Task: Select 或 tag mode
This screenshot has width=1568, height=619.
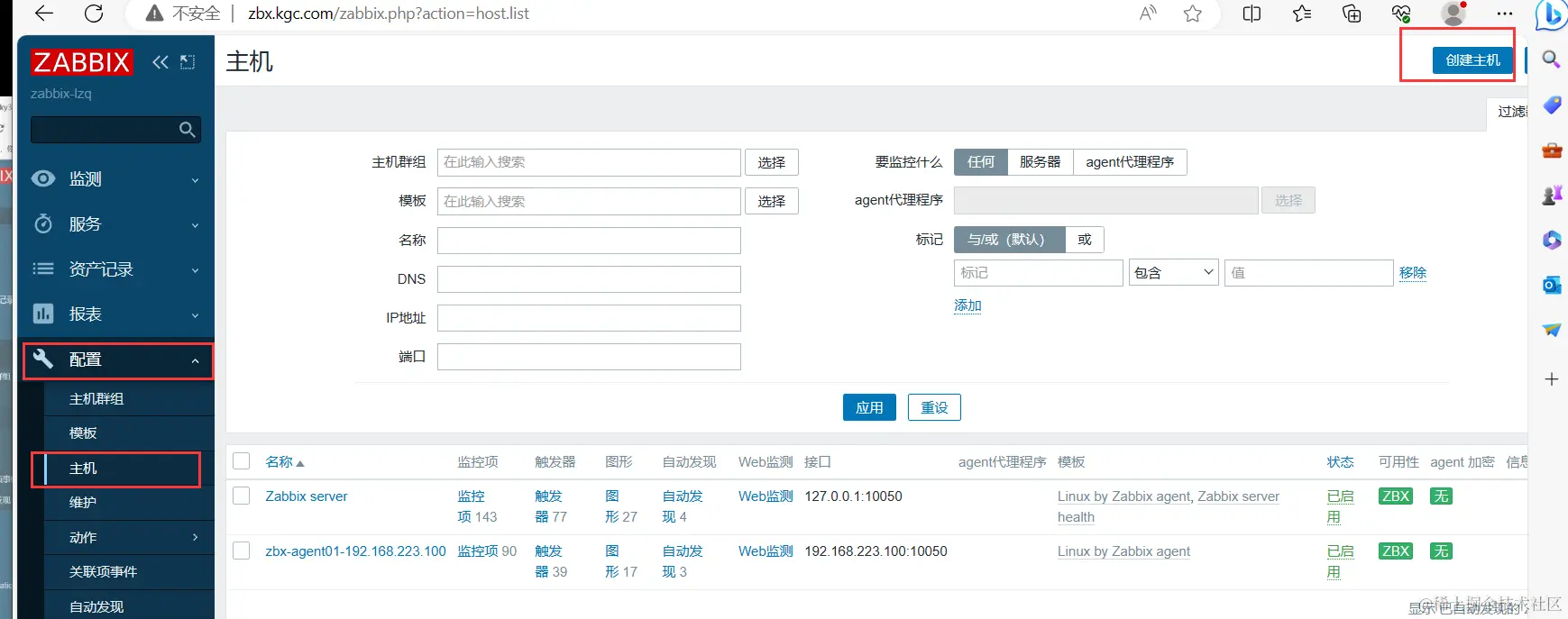Action: (1085, 240)
